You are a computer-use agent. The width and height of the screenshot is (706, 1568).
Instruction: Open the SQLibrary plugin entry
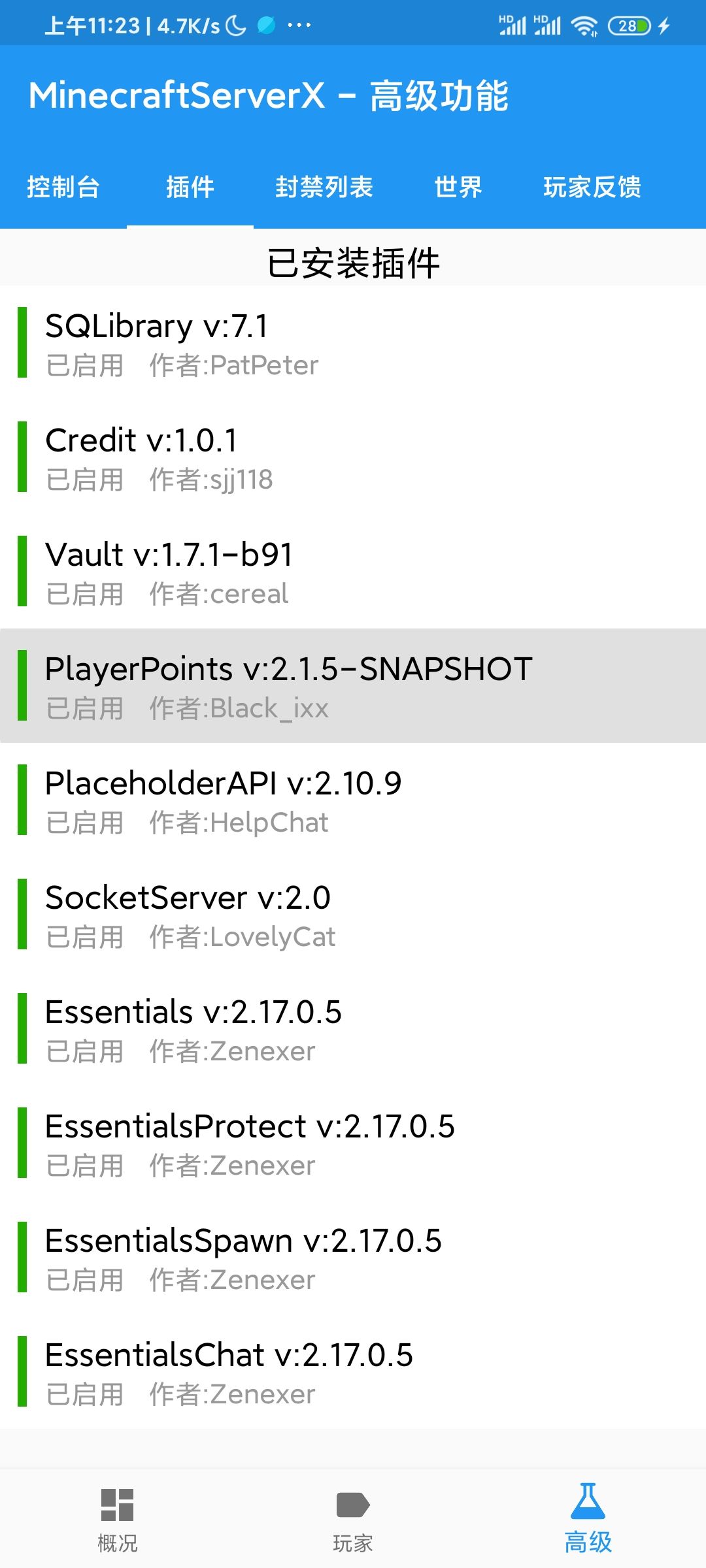pos(353,343)
